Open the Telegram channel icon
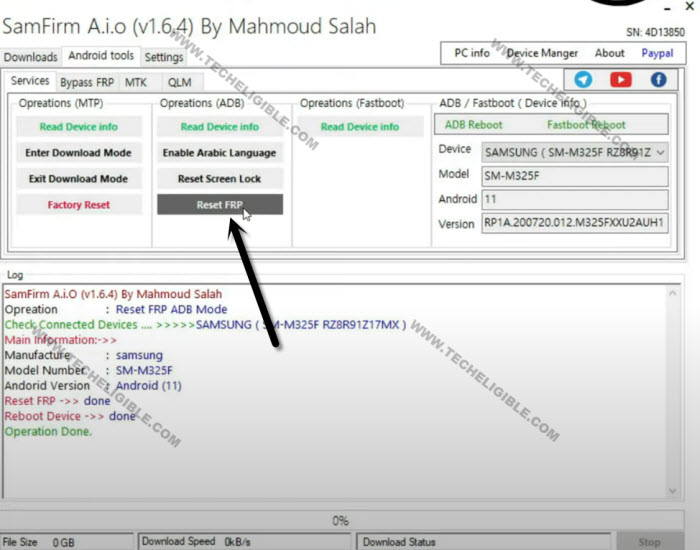This screenshot has height=550, width=700. pos(583,80)
